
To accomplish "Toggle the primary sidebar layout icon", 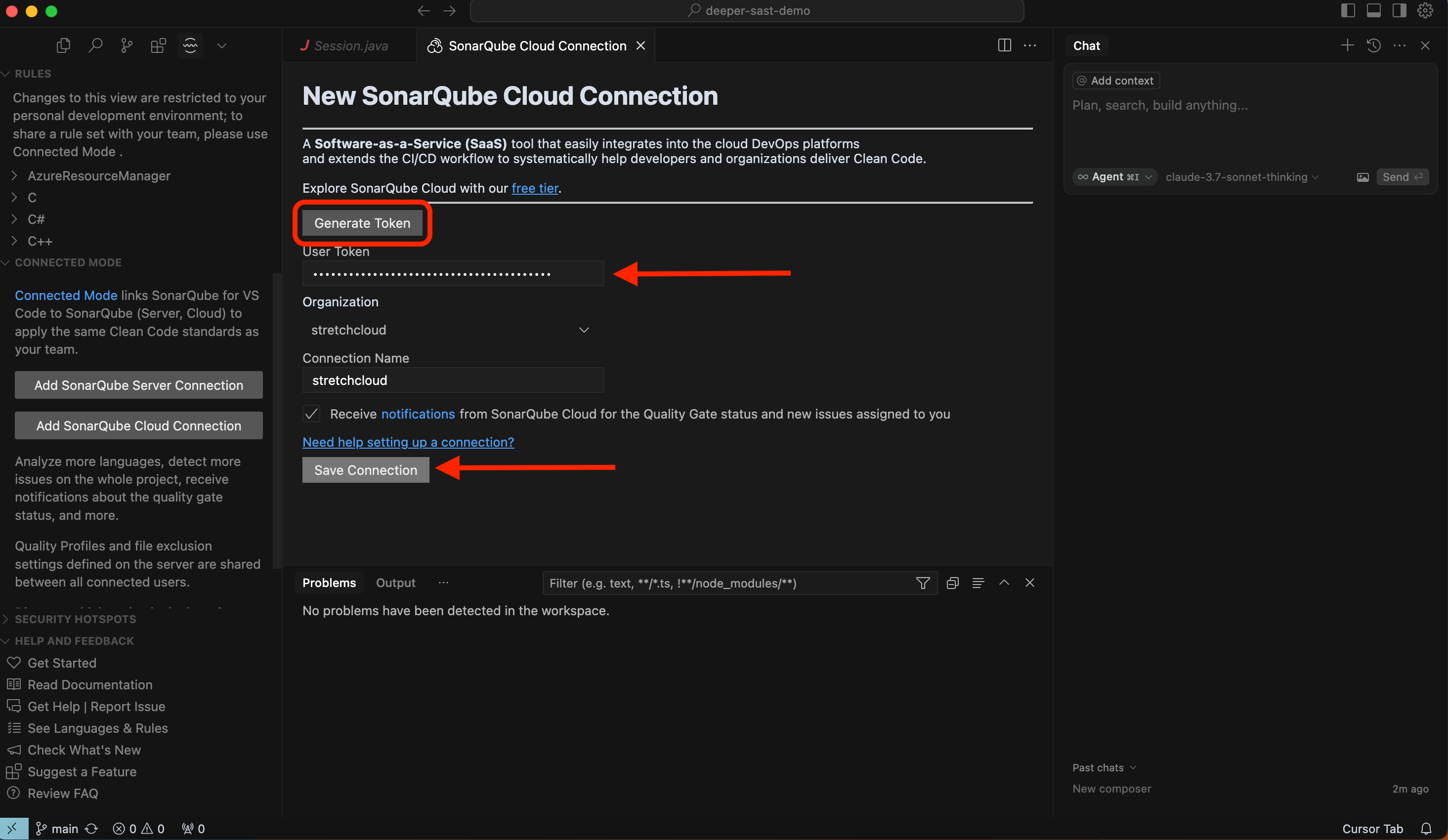I will pyautogui.click(x=1348, y=10).
